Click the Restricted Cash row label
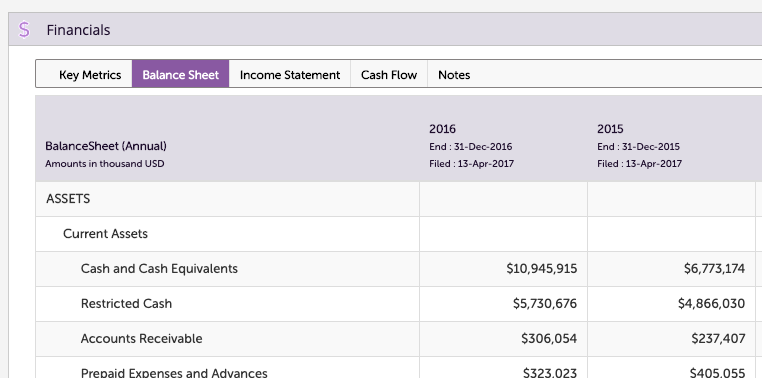Image resolution: width=762 pixels, height=378 pixels. point(126,304)
